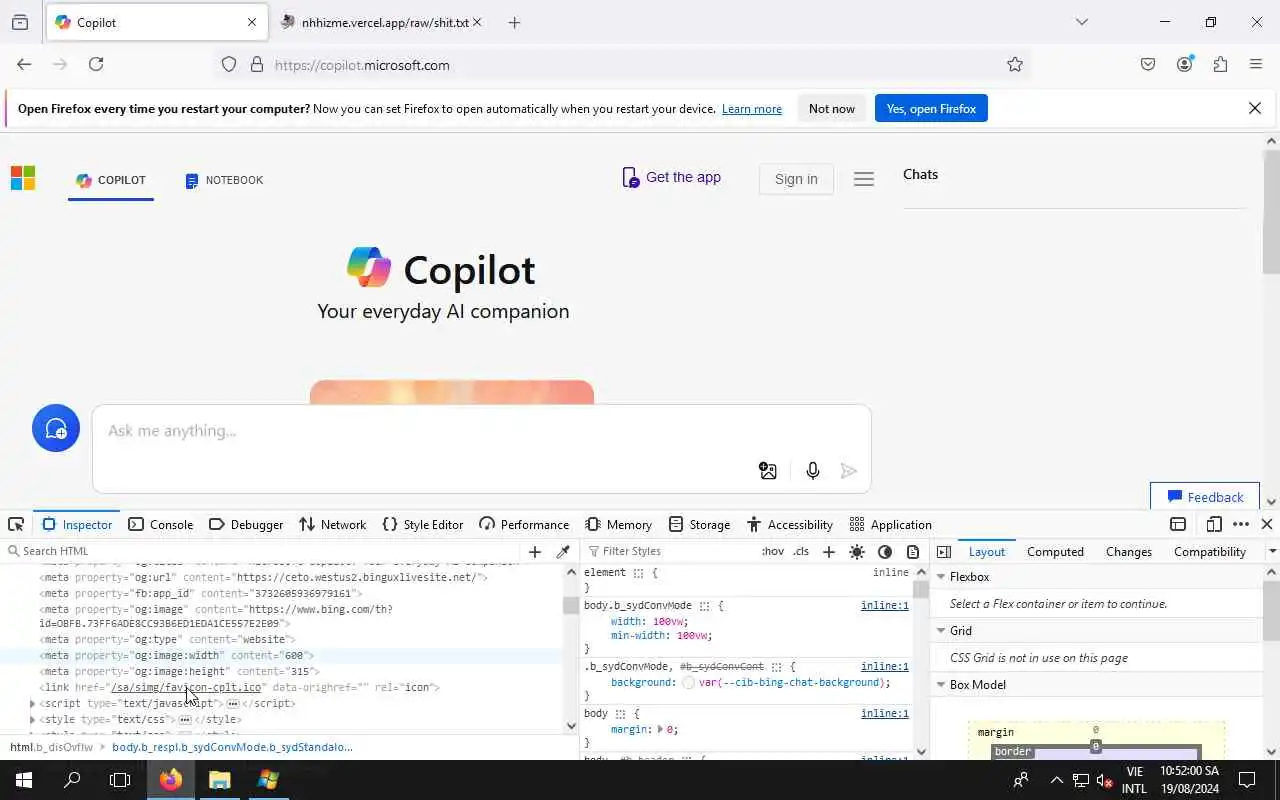Collapse the Box Model section
The image size is (1280, 800).
pyautogui.click(x=941, y=685)
